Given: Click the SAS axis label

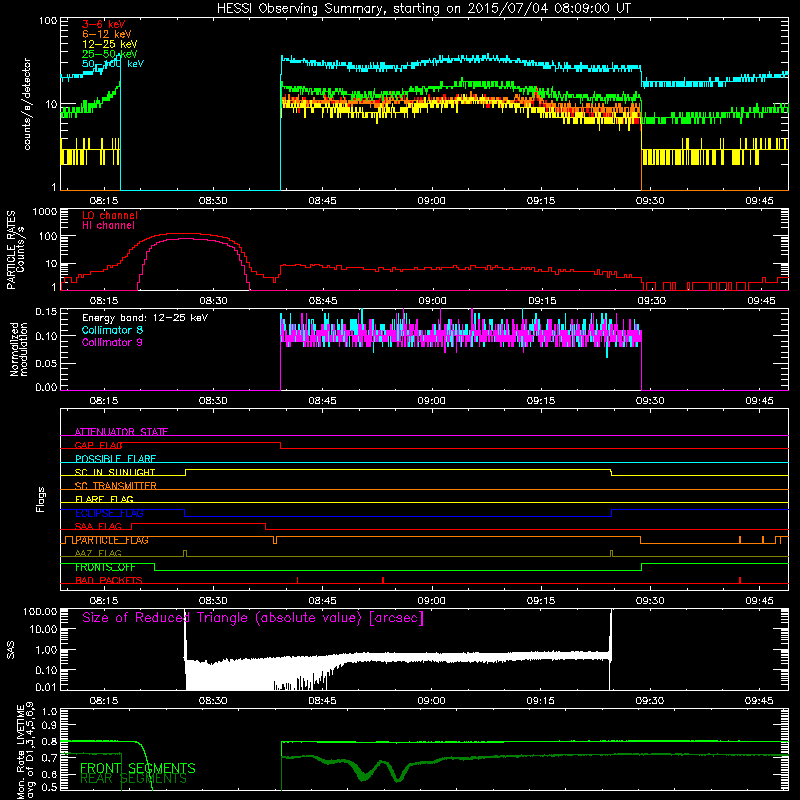Looking at the screenshot, I should pyautogui.click(x=10, y=649).
